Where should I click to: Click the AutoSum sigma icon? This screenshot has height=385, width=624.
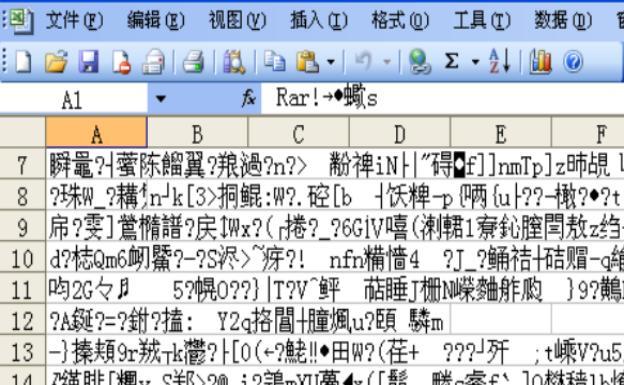click(x=451, y=62)
